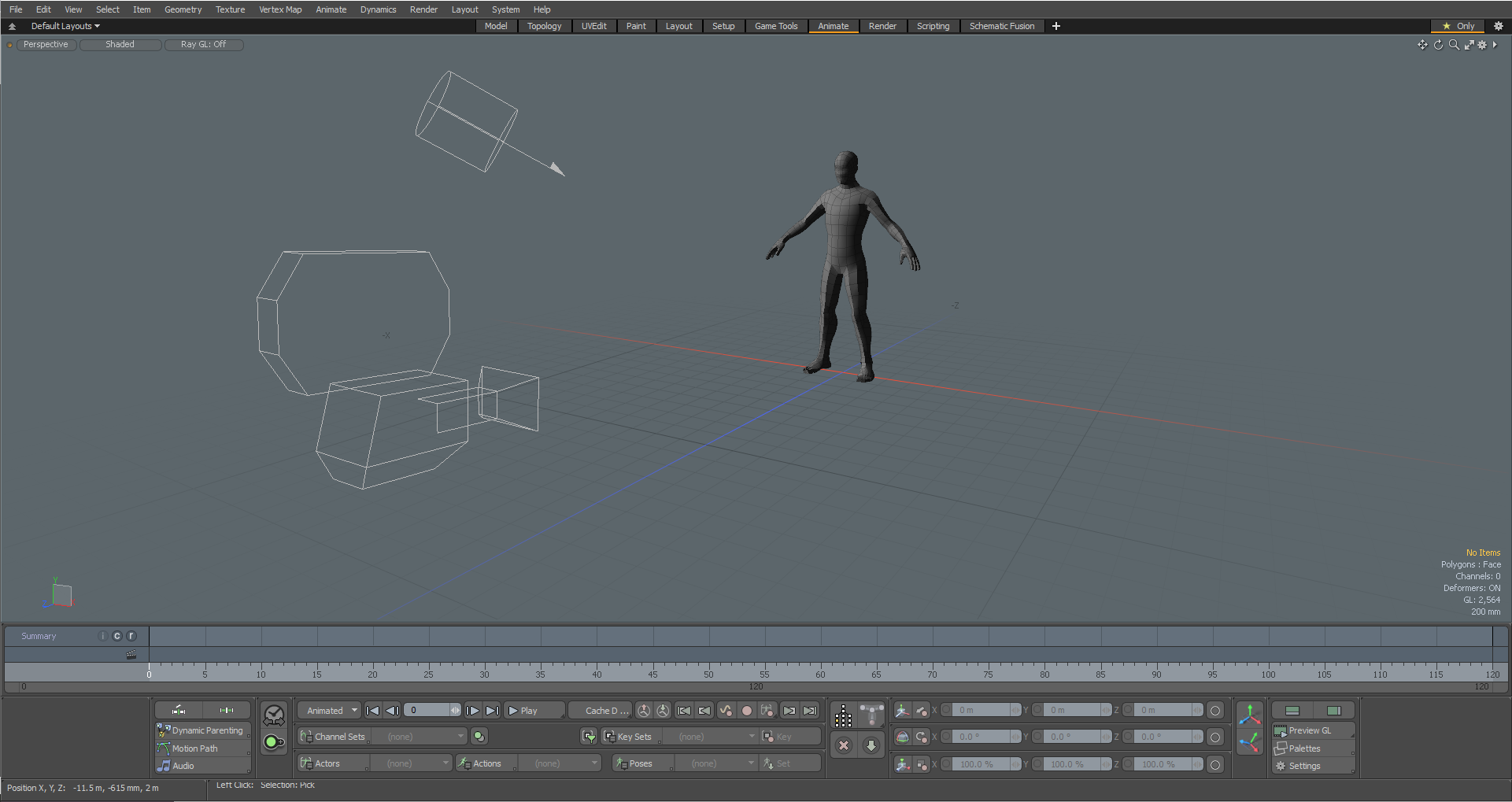The image size is (1512, 802).
Task: Open the Animated keying mode dropdown
Action: coord(330,711)
